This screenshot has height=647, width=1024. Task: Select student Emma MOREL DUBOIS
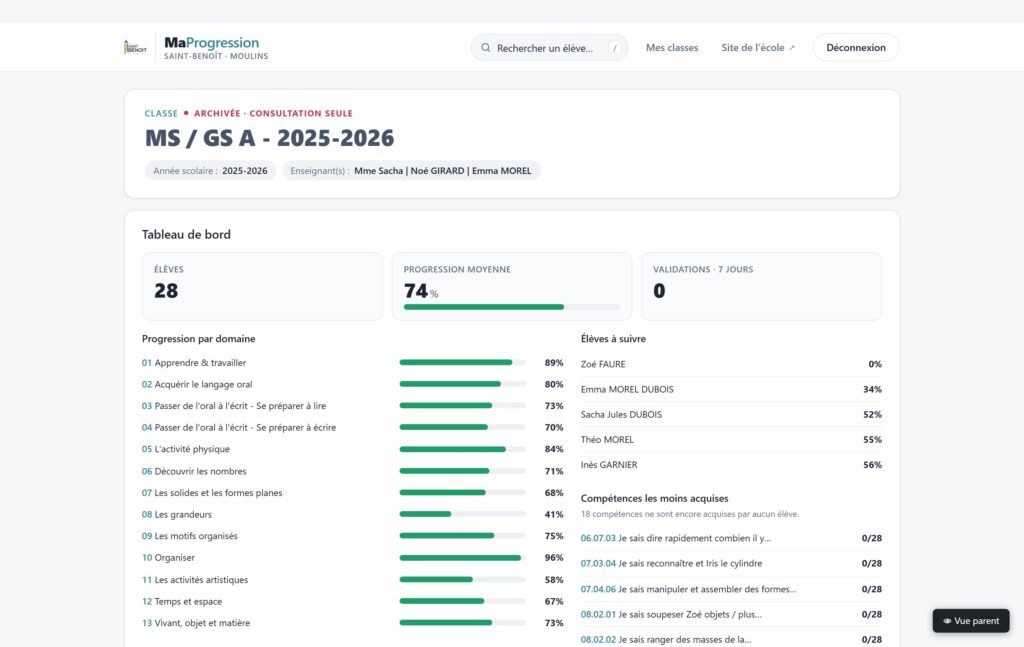pyautogui.click(x=731, y=389)
